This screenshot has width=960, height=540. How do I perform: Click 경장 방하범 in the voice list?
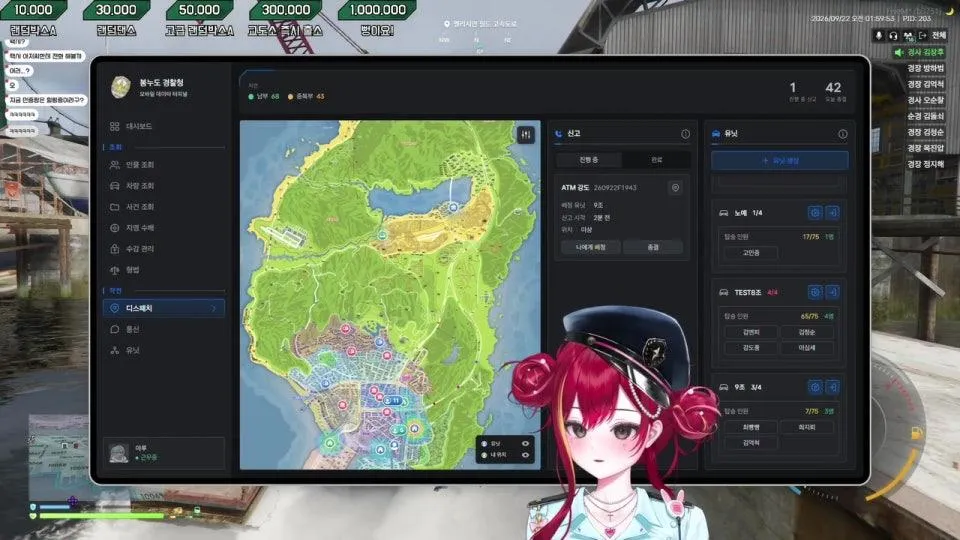click(x=925, y=68)
